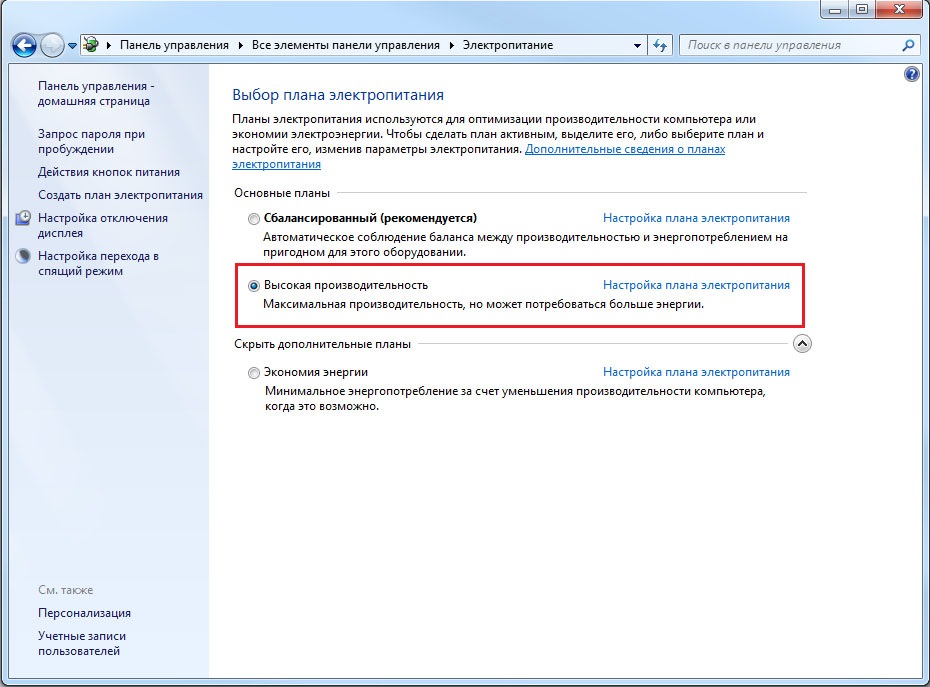Expand the arrow before Панель управления breadcrumb

point(109,45)
